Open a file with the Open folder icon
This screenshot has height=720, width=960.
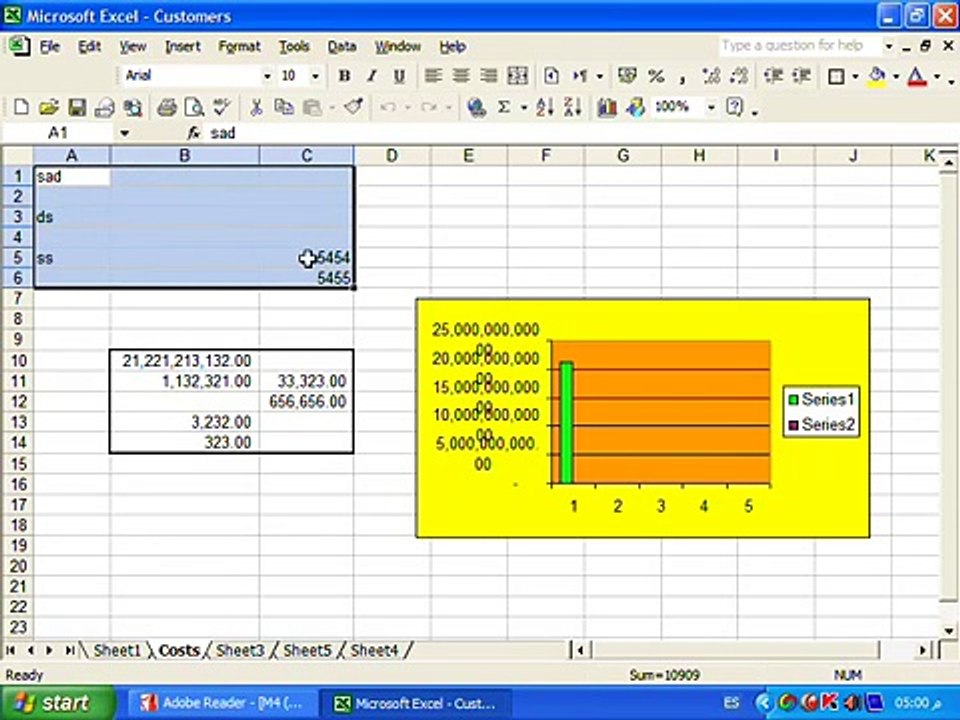(49, 107)
